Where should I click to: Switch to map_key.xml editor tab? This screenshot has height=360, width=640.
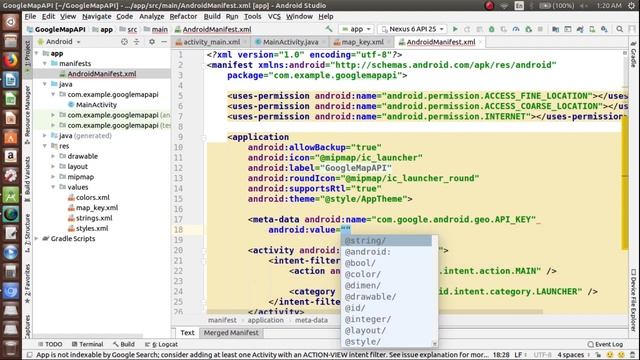[362, 42]
